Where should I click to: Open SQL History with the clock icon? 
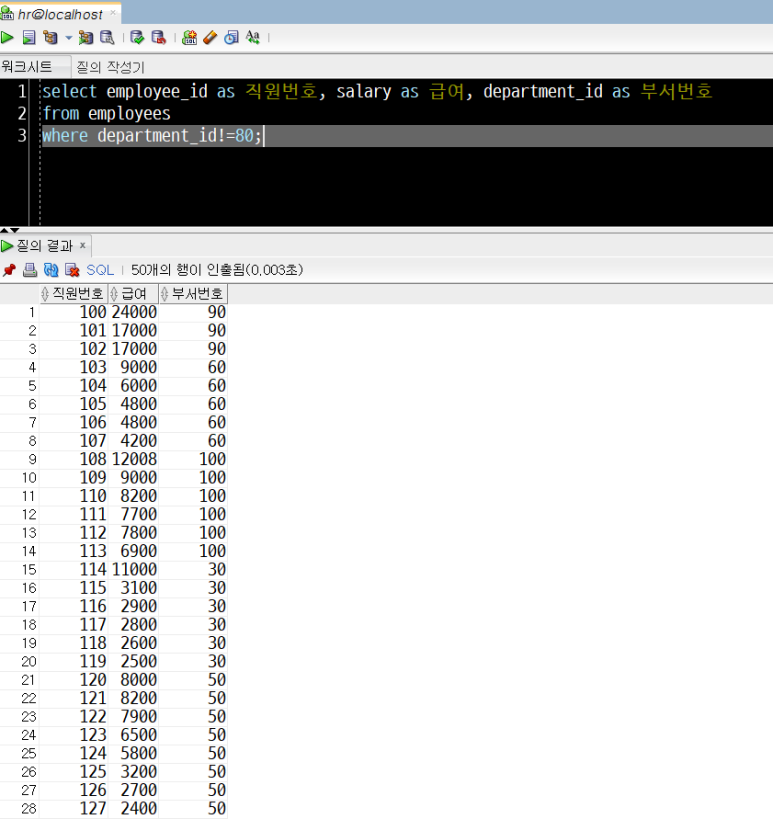click(x=231, y=38)
